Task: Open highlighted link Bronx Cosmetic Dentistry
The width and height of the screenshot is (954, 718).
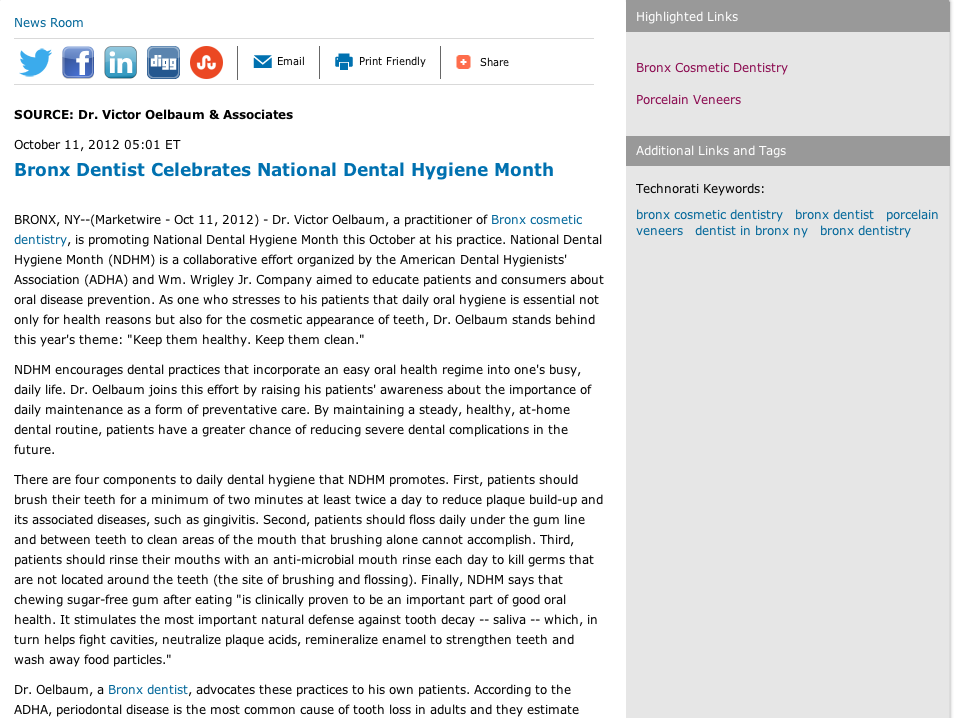Action: pos(712,68)
